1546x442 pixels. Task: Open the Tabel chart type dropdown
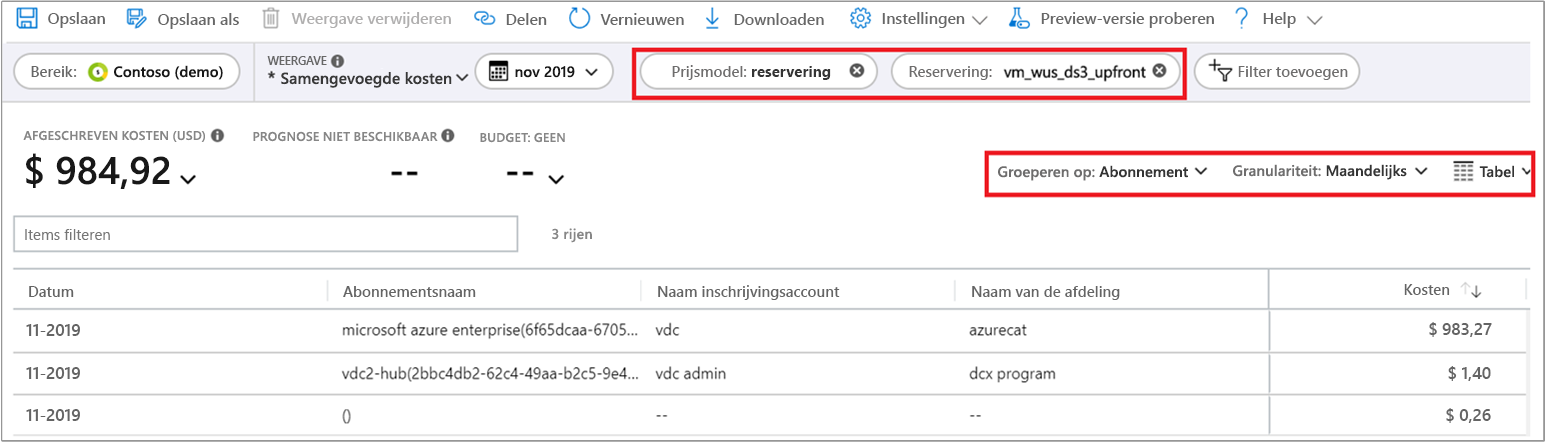(1492, 172)
